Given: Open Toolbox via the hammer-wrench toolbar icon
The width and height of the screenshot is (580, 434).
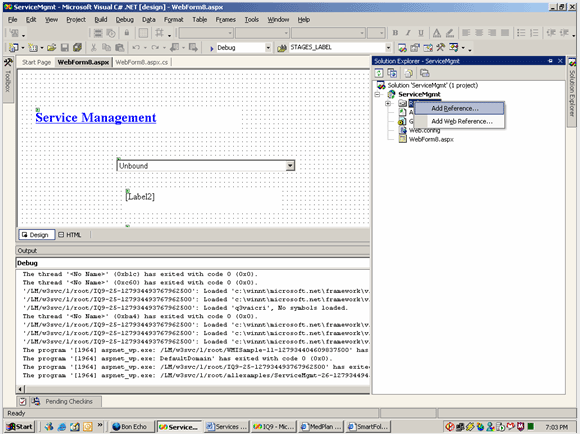Looking at the screenshot, I should pos(440,47).
